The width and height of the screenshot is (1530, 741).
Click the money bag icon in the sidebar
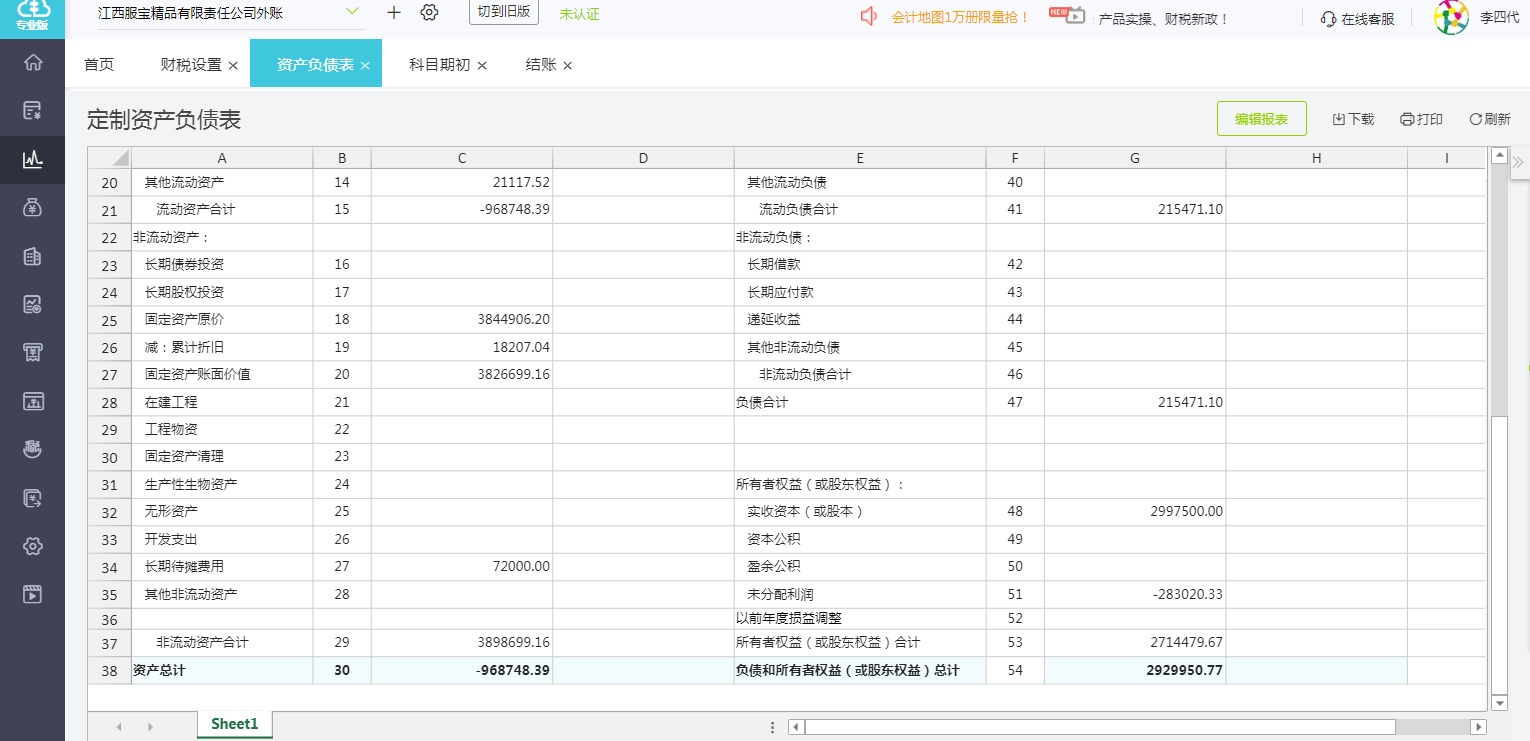point(32,207)
